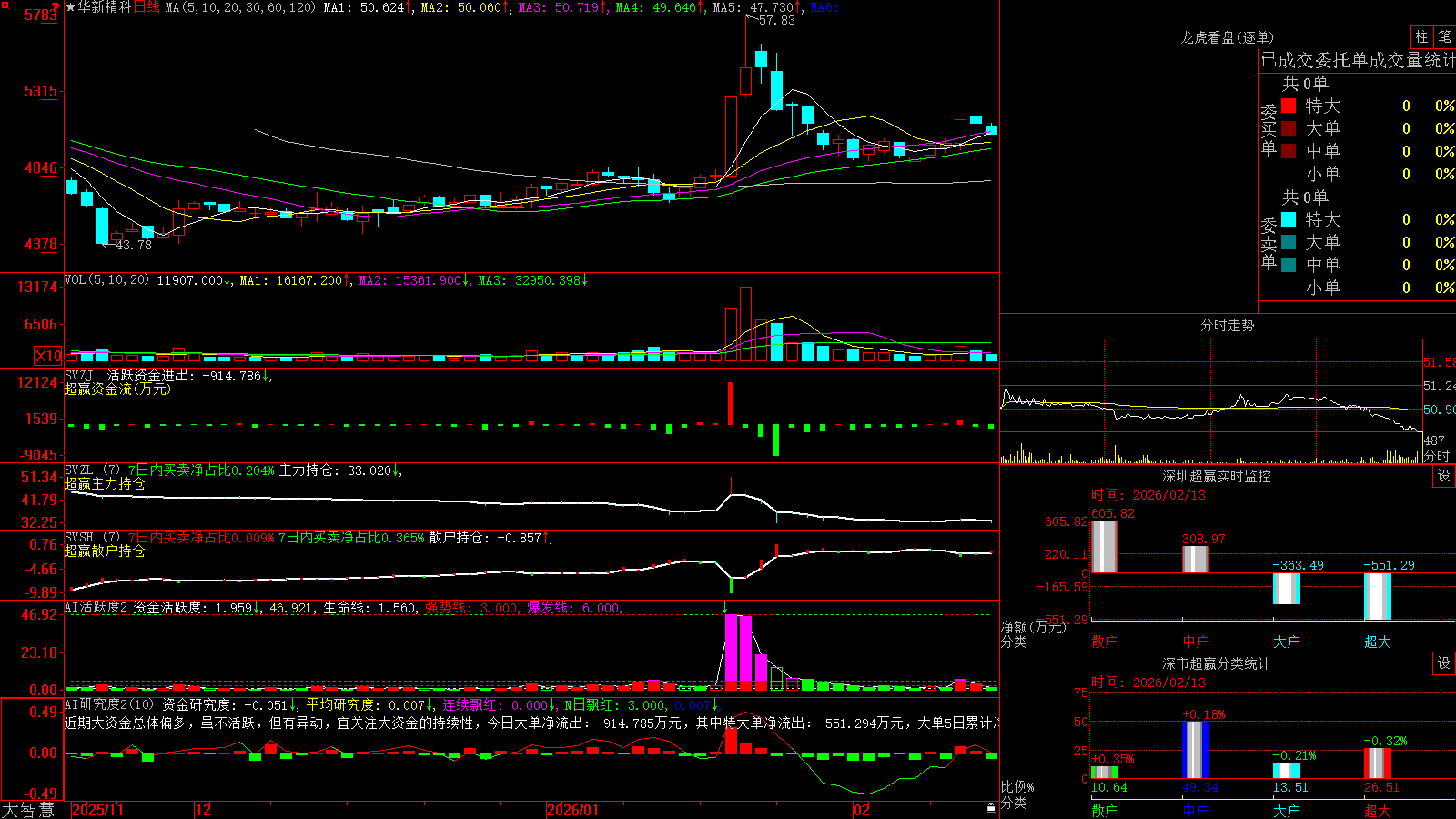The height and width of the screenshot is (819, 1456).
Task: Click the 散户持仓: -0.857 value
Action: (485, 538)
